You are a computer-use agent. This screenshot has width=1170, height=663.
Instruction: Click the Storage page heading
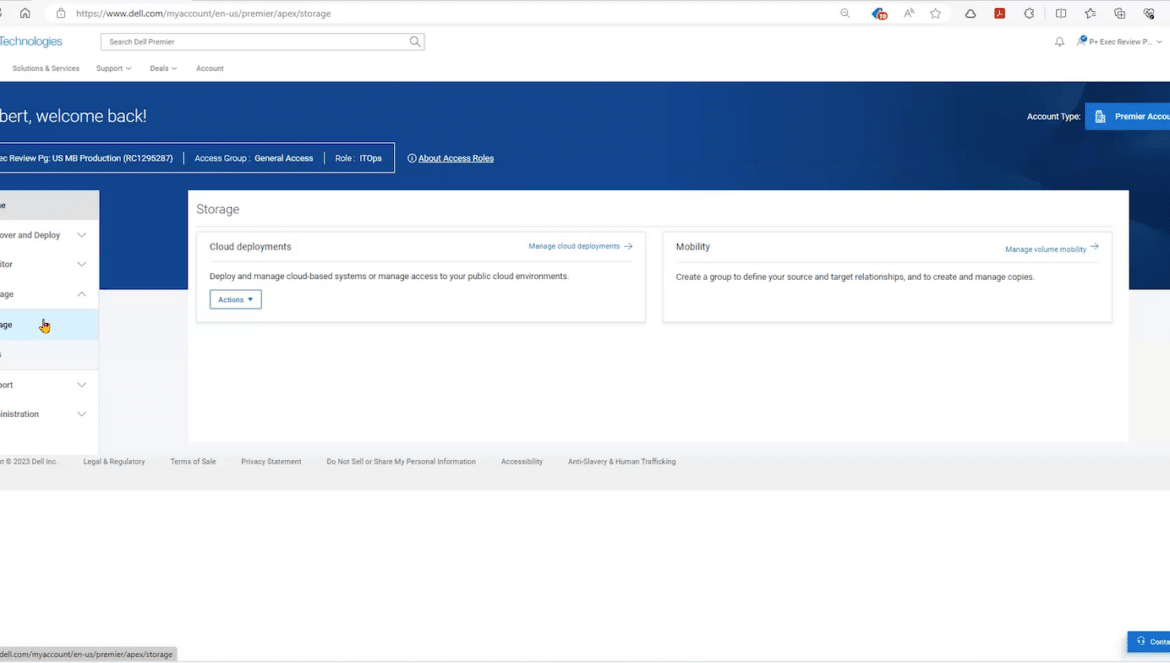pyautogui.click(x=218, y=210)
